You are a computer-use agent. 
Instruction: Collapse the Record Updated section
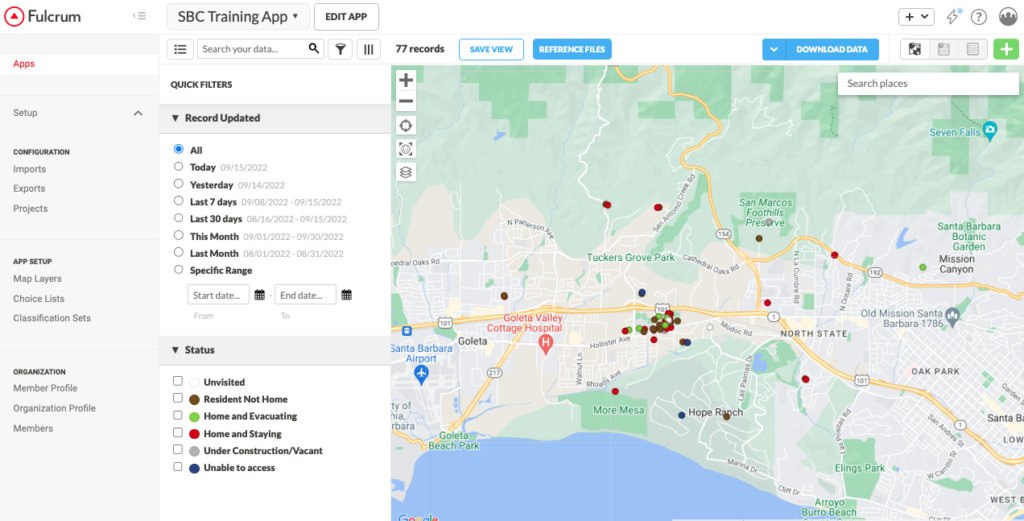176,118
